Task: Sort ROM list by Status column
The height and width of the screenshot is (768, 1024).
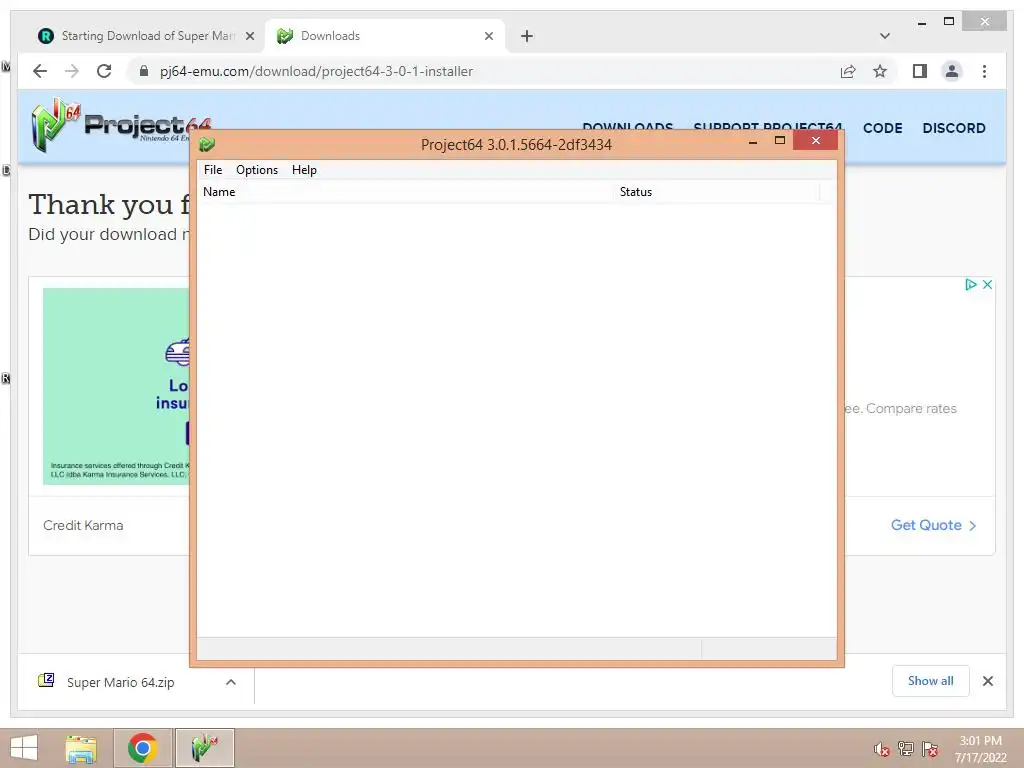Action: coord(716,192)
